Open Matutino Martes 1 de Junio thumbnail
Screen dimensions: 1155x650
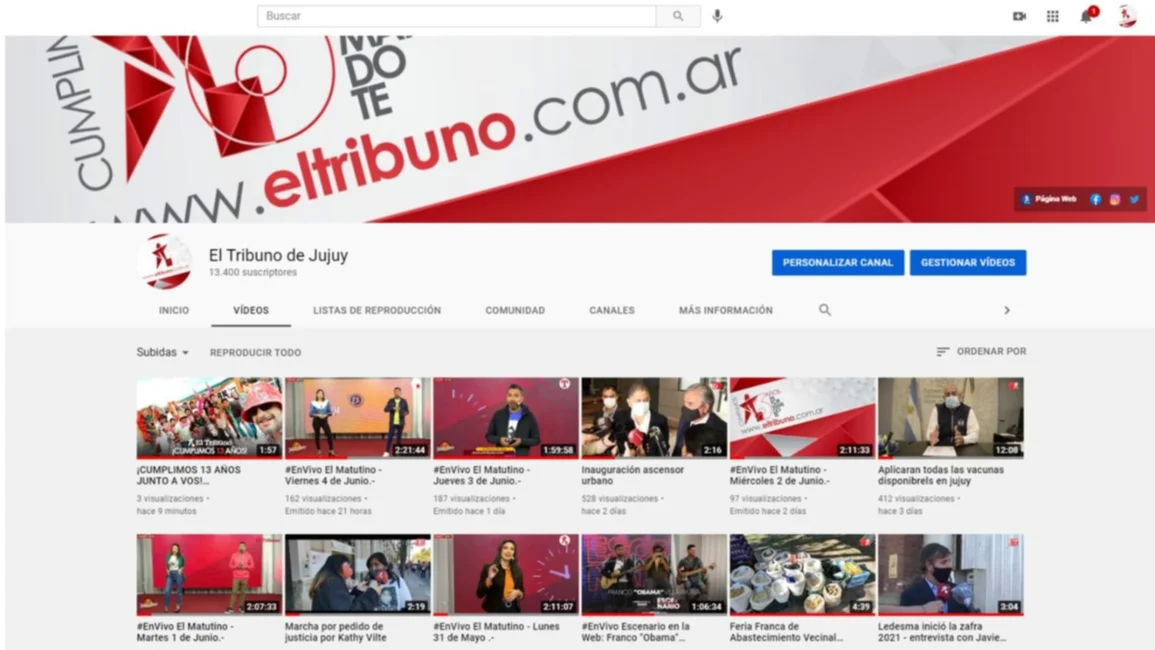[209, 575]
